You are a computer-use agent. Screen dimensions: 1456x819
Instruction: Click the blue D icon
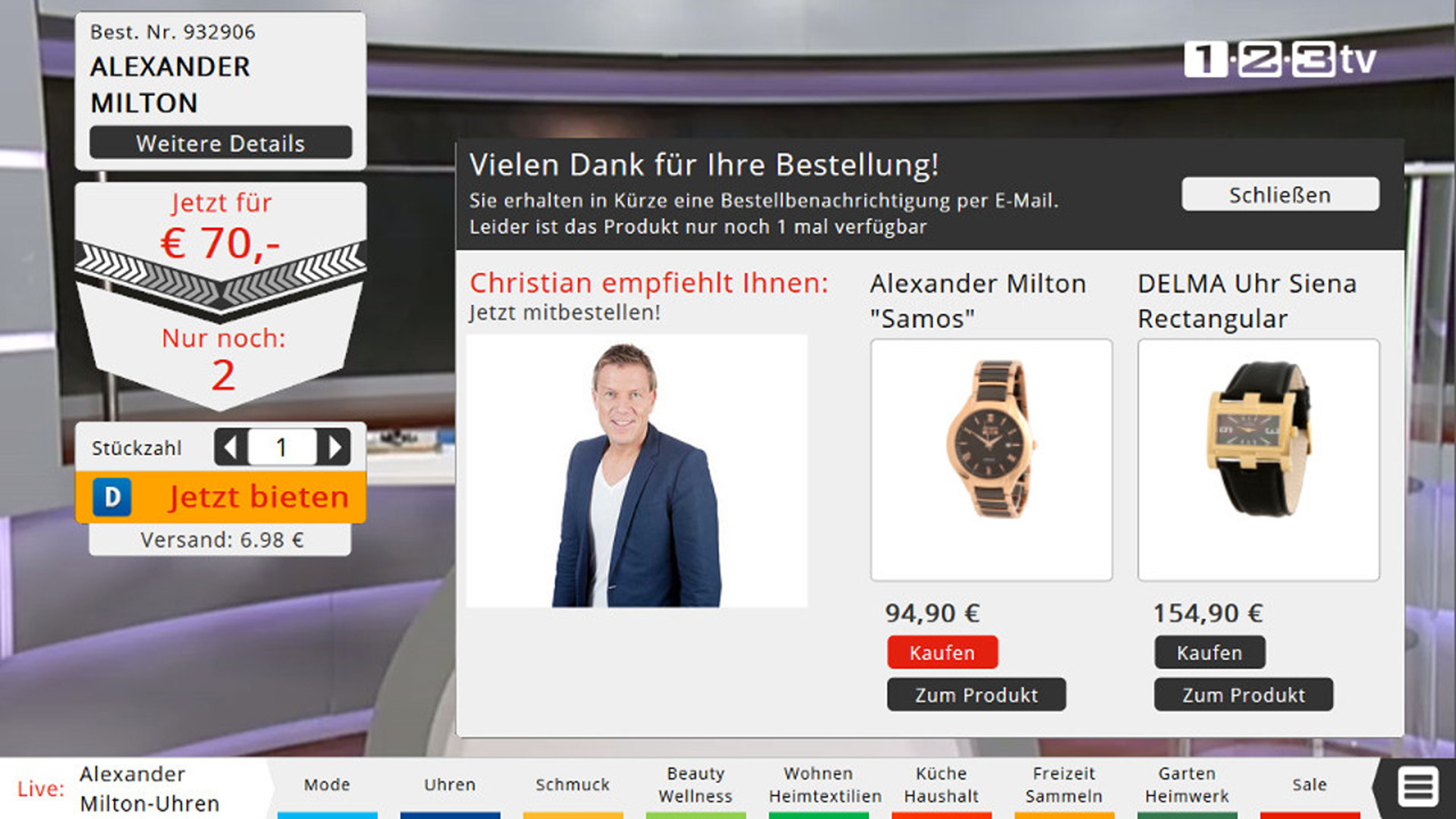[x=112, y=497]
